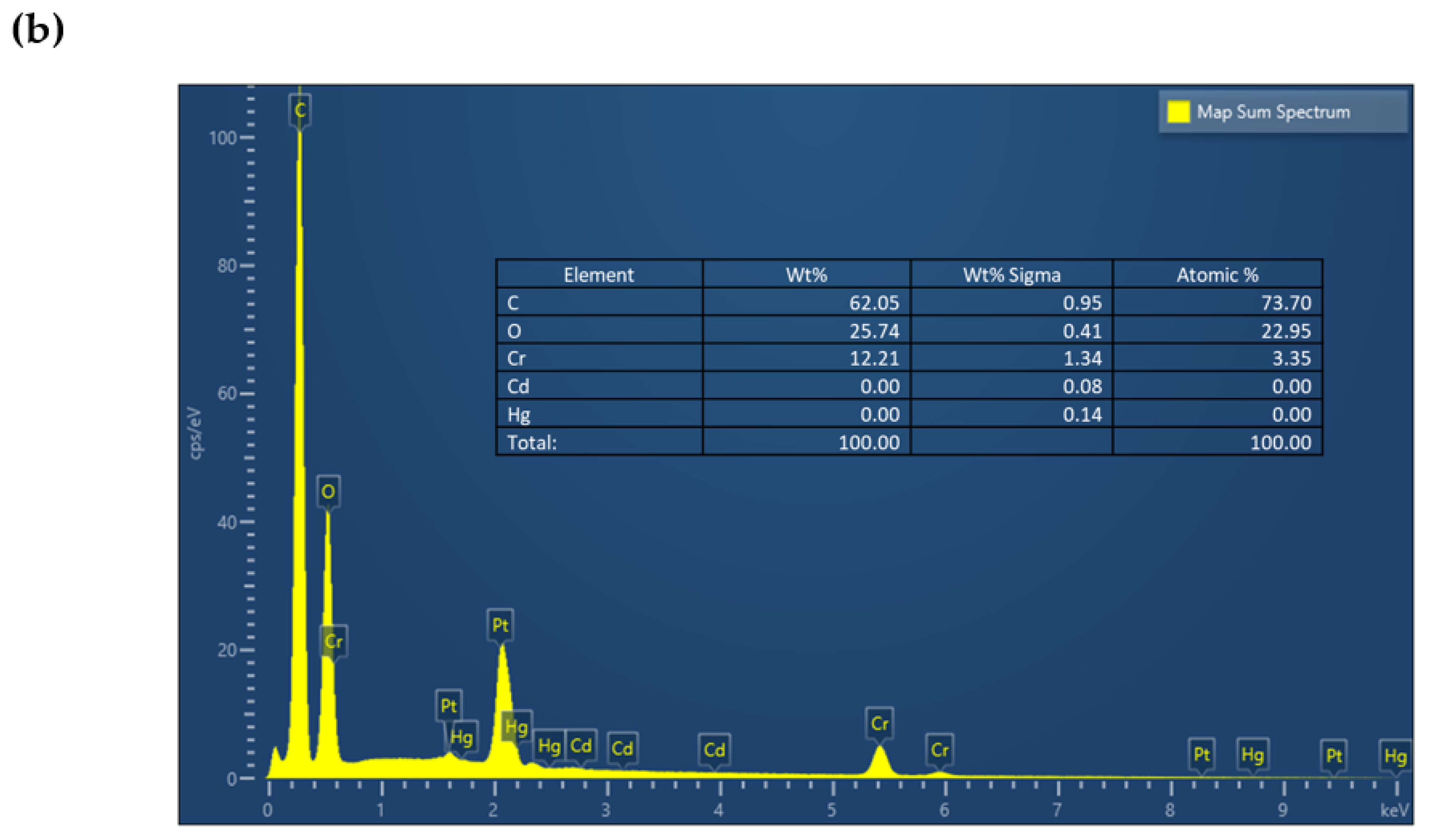The image size is (1430, 840).
Task: Select the Cd label near 4 keV
Action: click(x=714, y=750)
